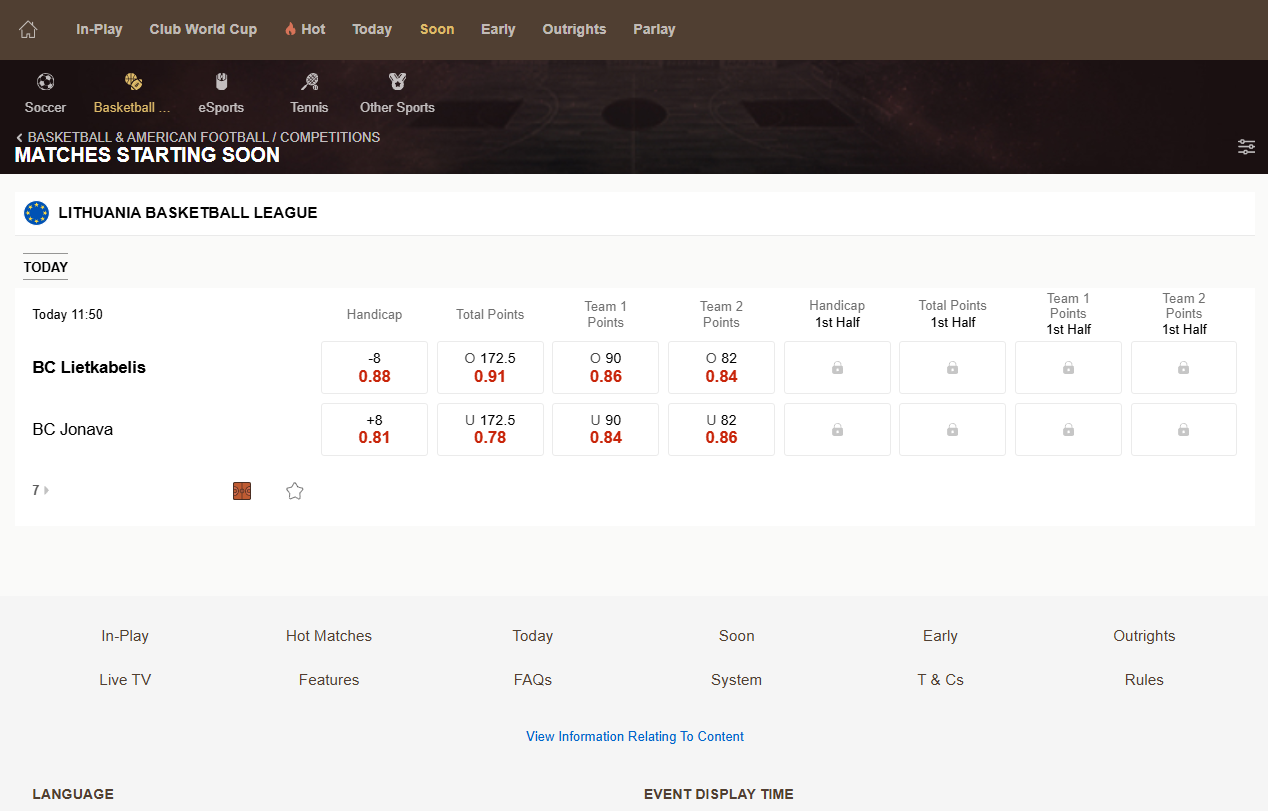Open System footer link
Image resolution: width=1268 pixels, height=811 pixels.
click(x=737, y=680)
